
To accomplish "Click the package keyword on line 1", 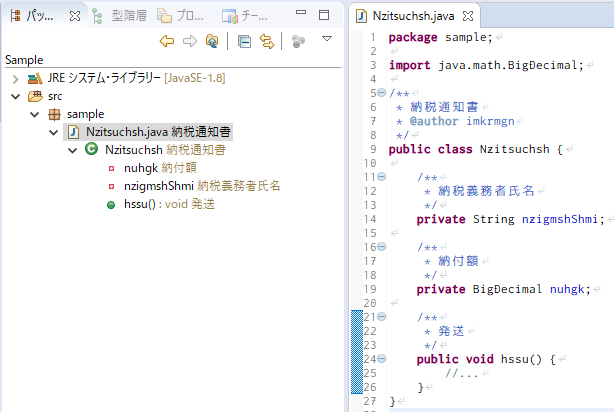I will [x=413, y=38].
